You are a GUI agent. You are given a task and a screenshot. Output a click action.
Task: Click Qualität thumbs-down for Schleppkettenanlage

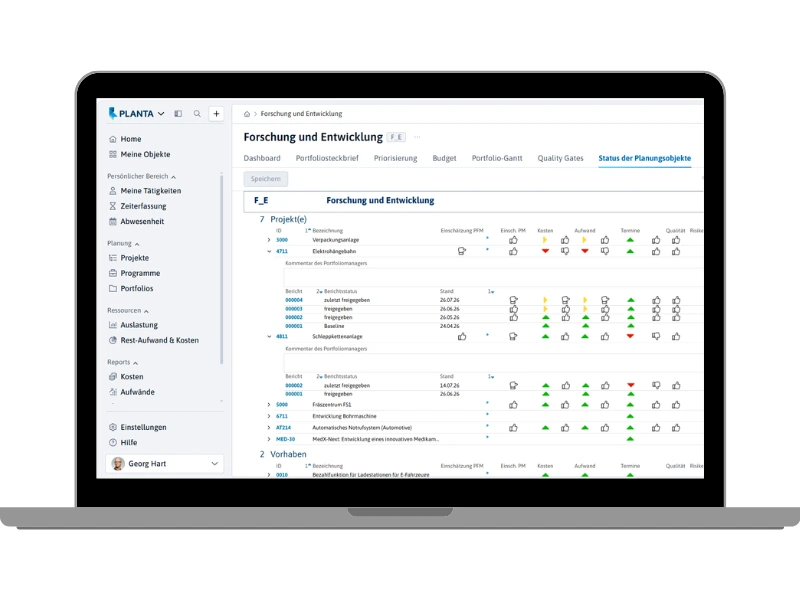point(656,336)
